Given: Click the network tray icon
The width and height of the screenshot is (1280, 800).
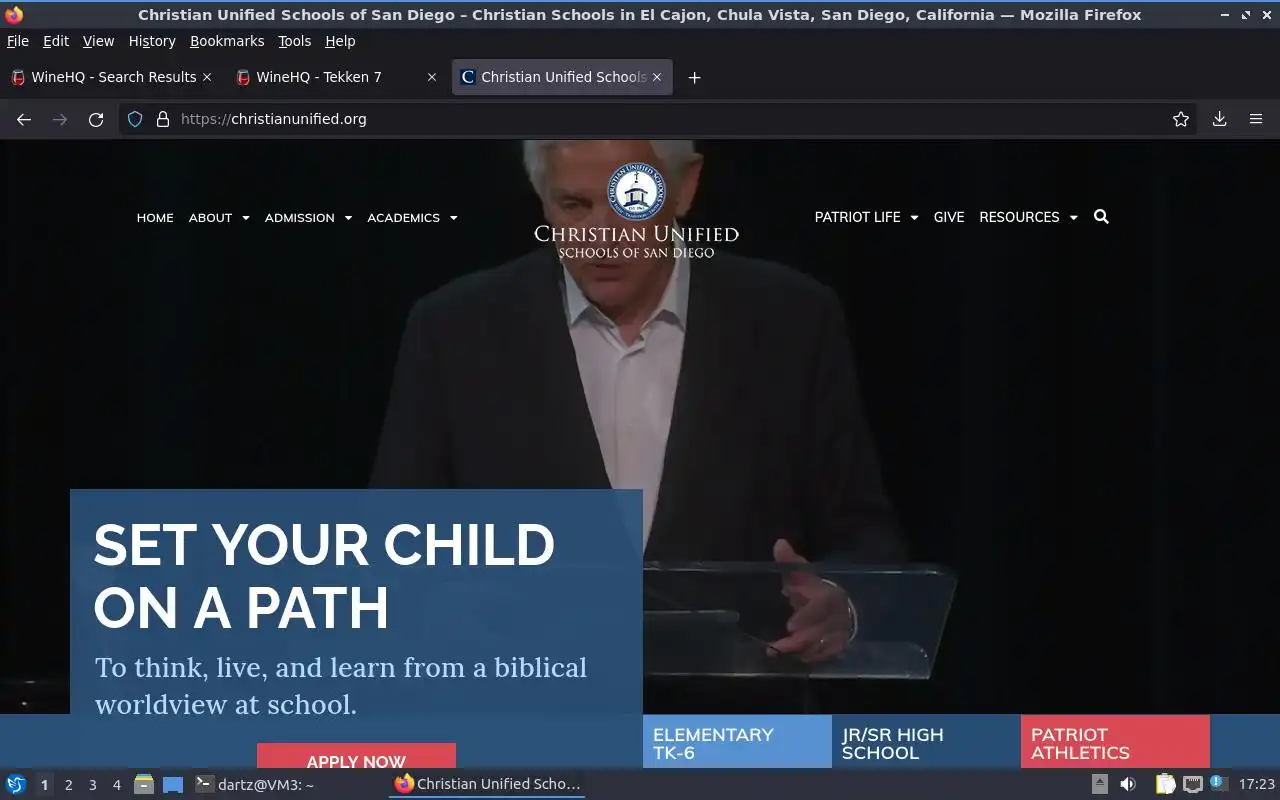Looking at the screenshot, I should coord(1192,784).
